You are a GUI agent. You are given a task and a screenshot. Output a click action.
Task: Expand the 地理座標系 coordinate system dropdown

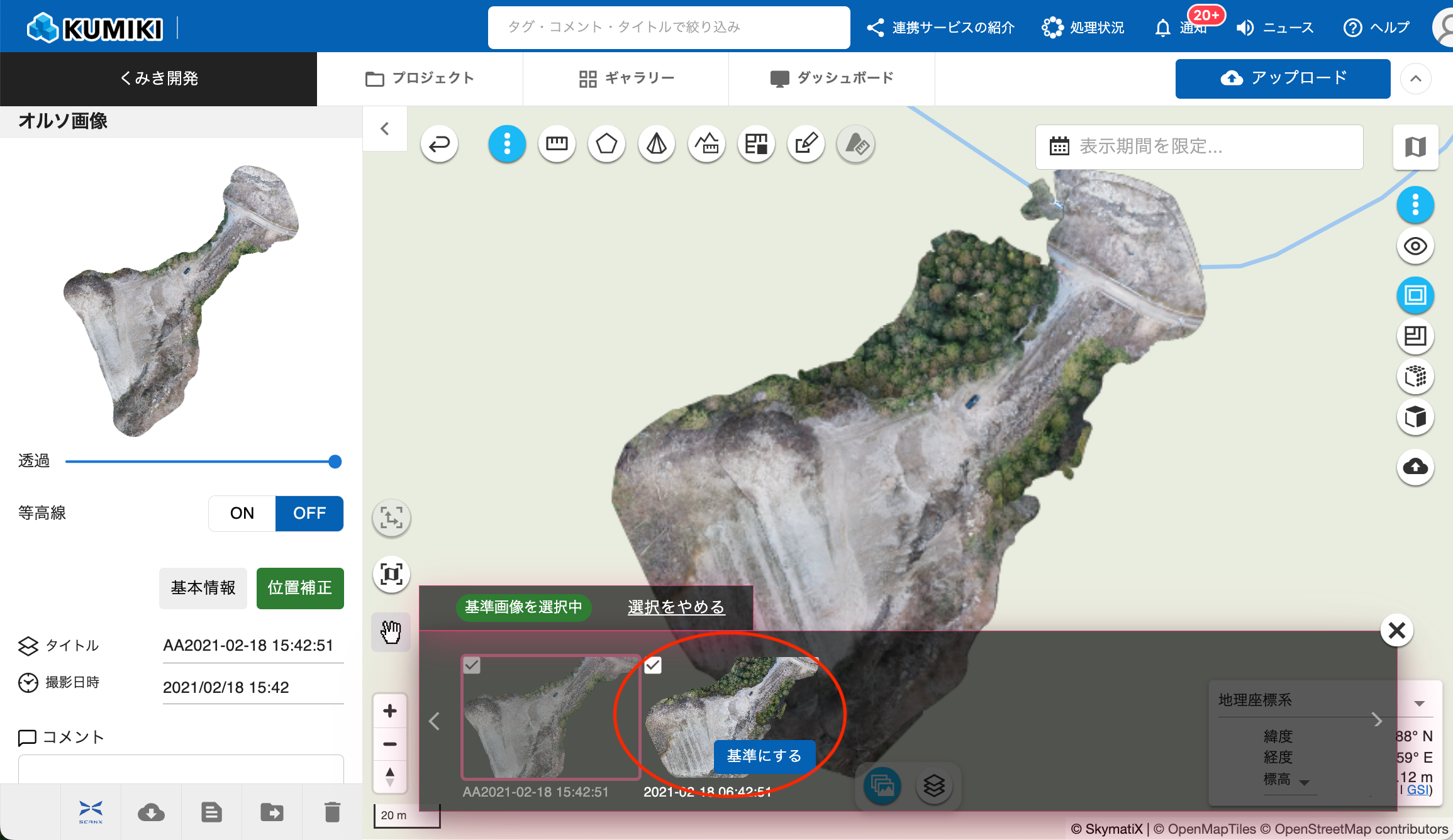point(1419,703)
